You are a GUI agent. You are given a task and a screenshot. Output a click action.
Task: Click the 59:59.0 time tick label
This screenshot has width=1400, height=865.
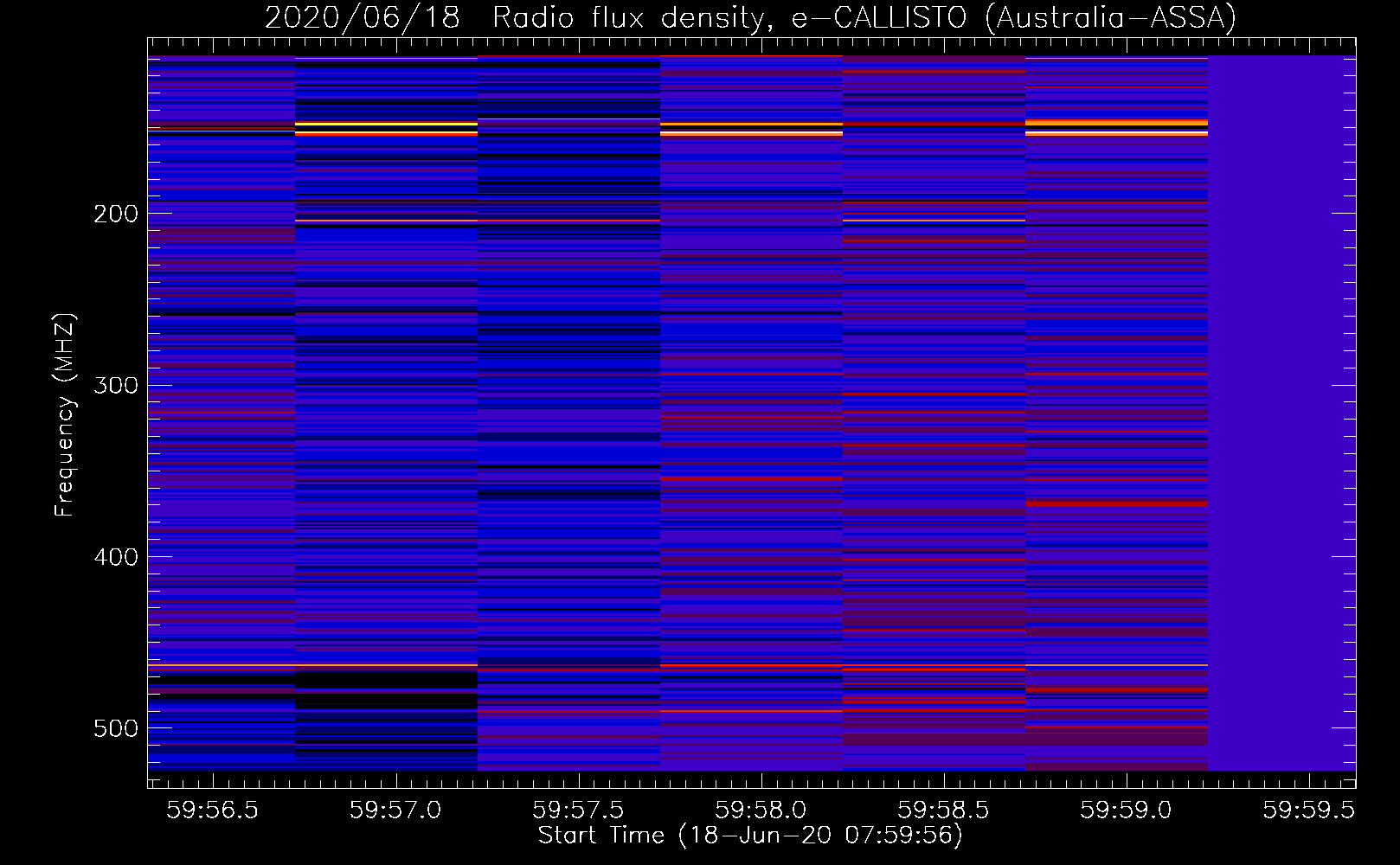[x=1126, y=810]
